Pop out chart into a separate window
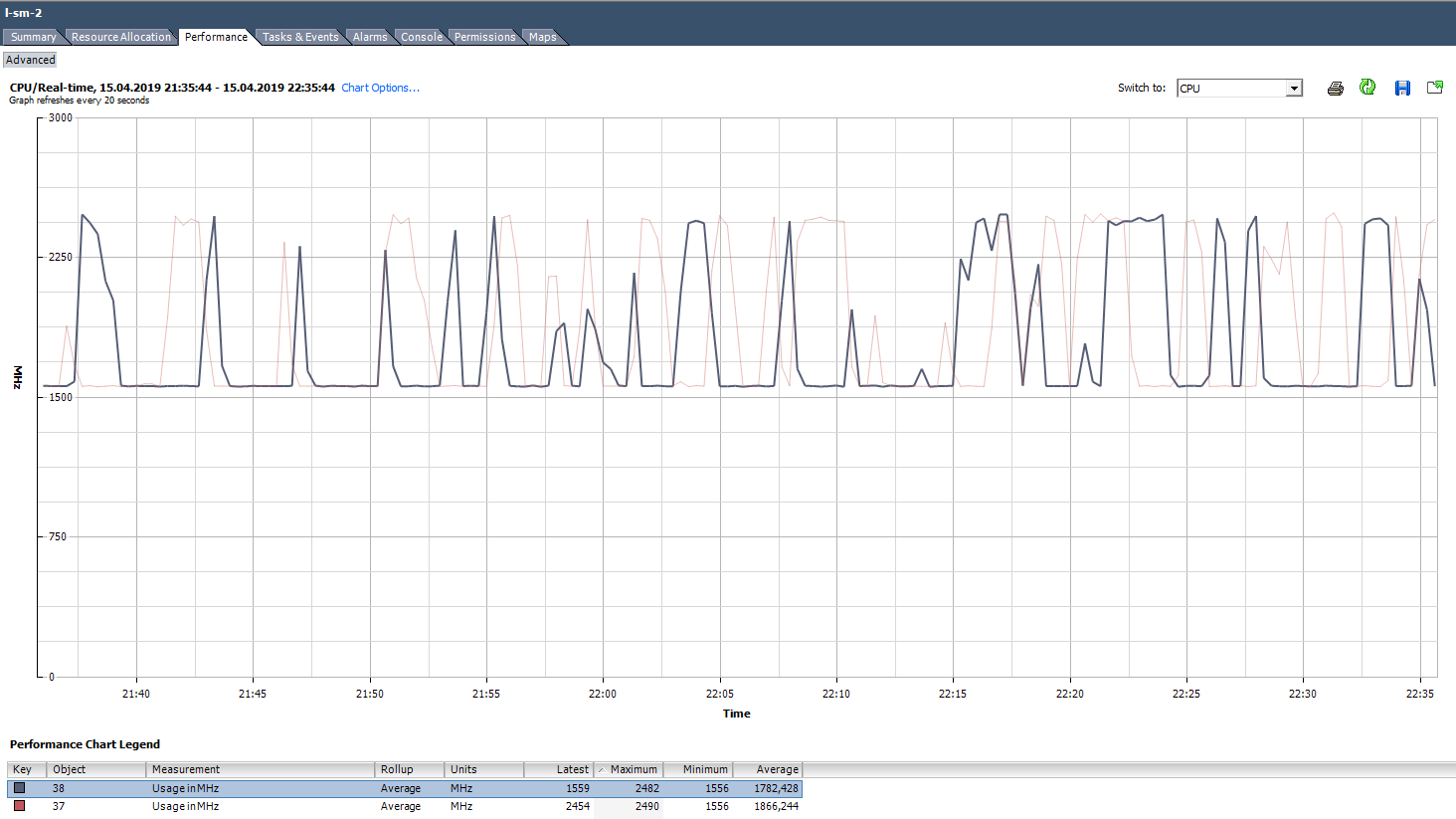The width and height of the screenshot is (1456, 819). point(1434,88)
